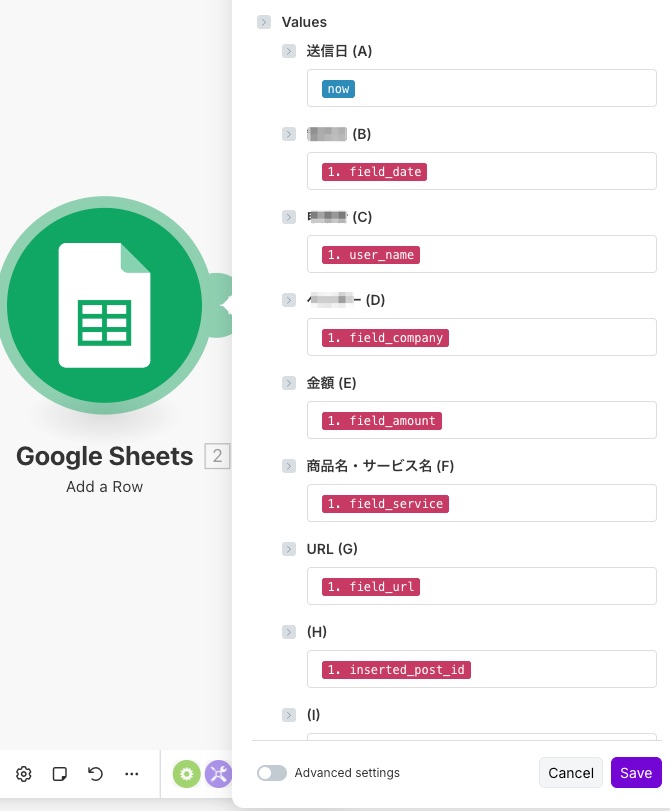Click the purple wrench tools icon
The width and height of the screenshot is (670, 811).
[218, 773]
